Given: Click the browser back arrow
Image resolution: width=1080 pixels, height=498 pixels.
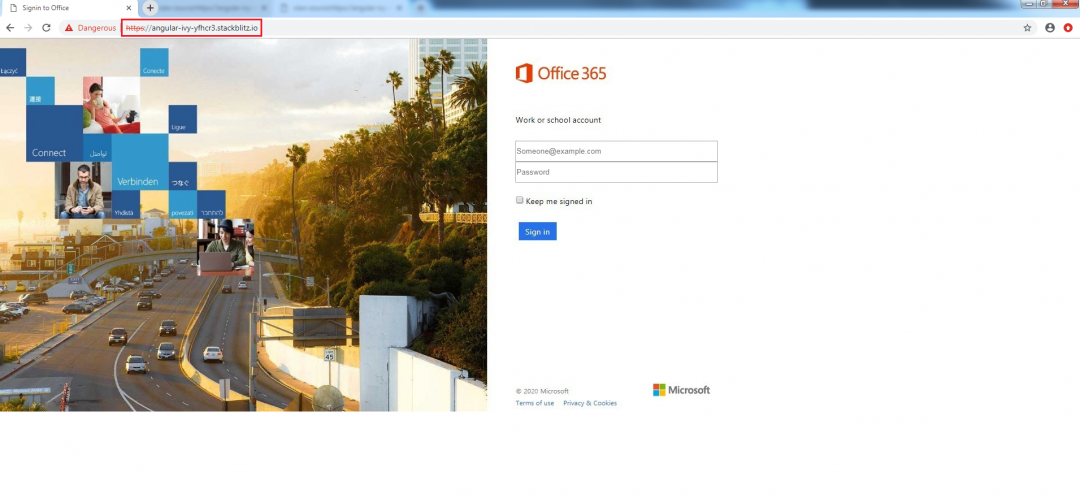Looking at the screenshot, I should click(x=10, y=28).
